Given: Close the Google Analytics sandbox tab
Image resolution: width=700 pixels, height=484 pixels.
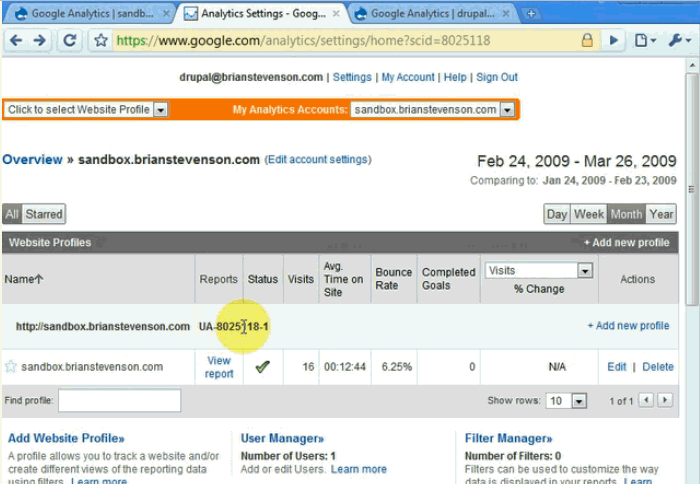Looking at the screenshot, I should pyautogui.click(x=166, y=14).
